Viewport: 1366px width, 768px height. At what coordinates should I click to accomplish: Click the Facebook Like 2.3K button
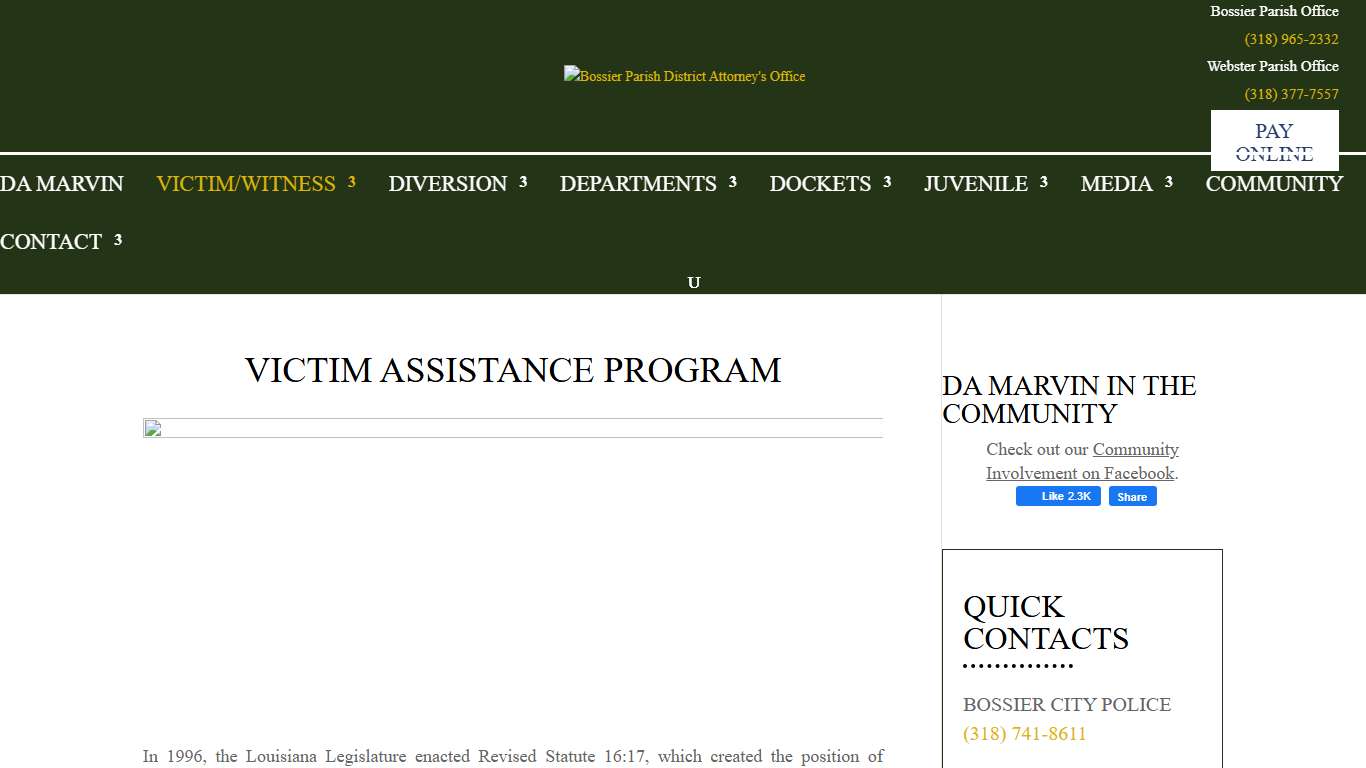point(1058,496)
